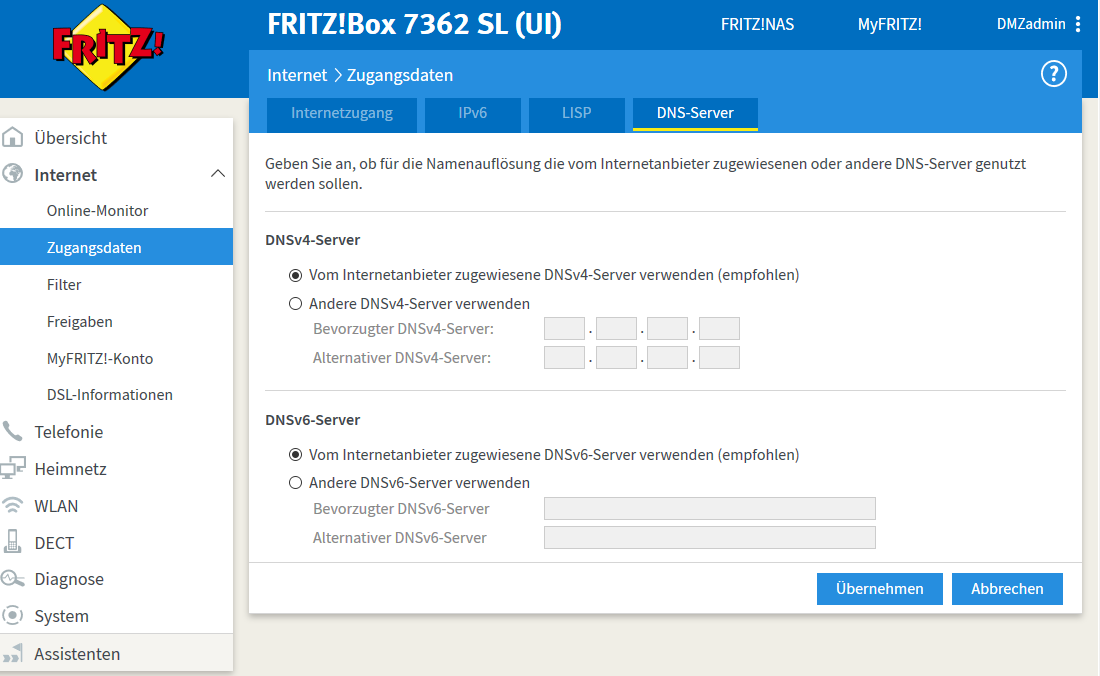Click the FRITZ! logo
1100x676 pixels.
107,48
